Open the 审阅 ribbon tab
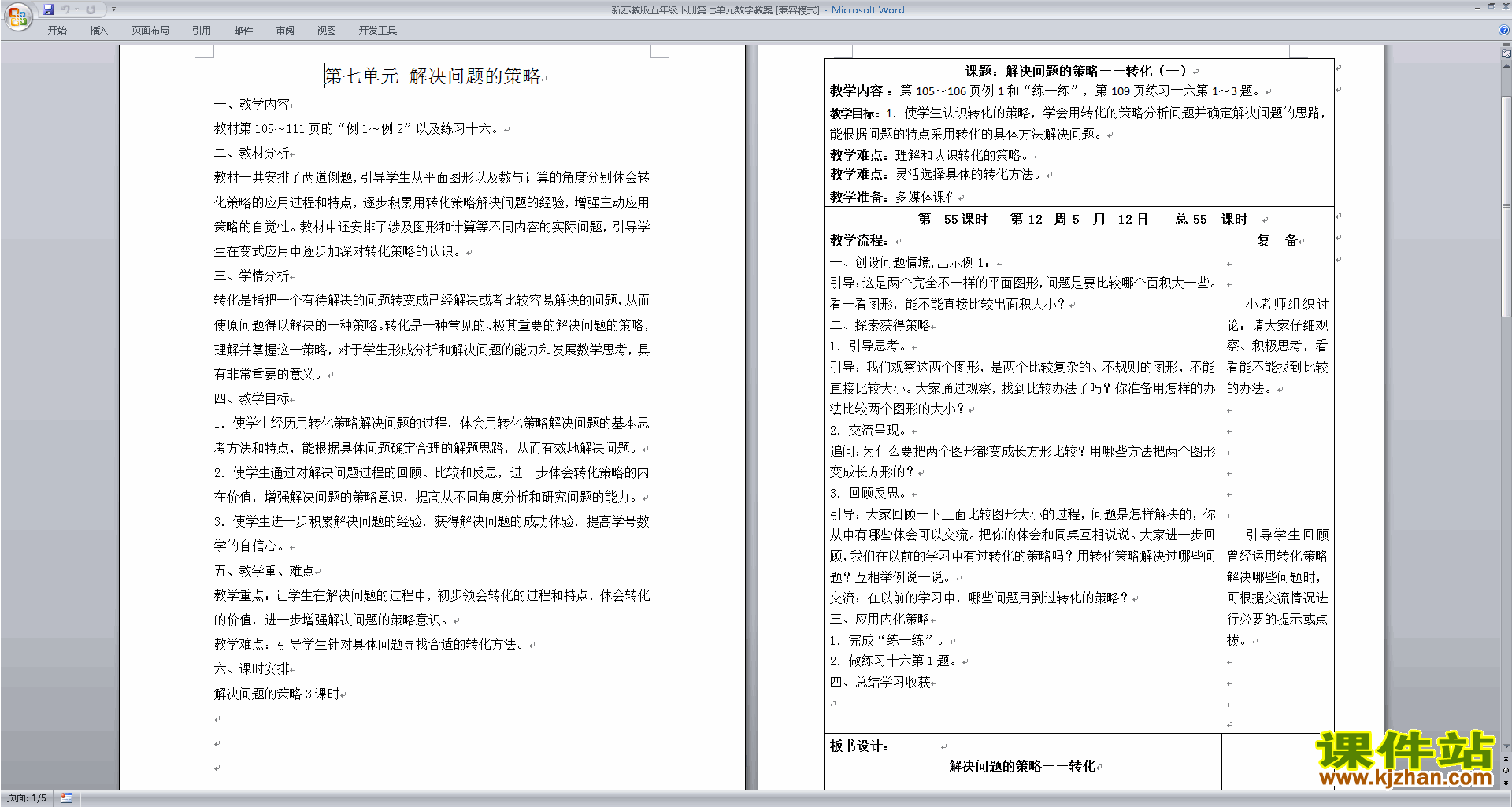 [285, 31]
